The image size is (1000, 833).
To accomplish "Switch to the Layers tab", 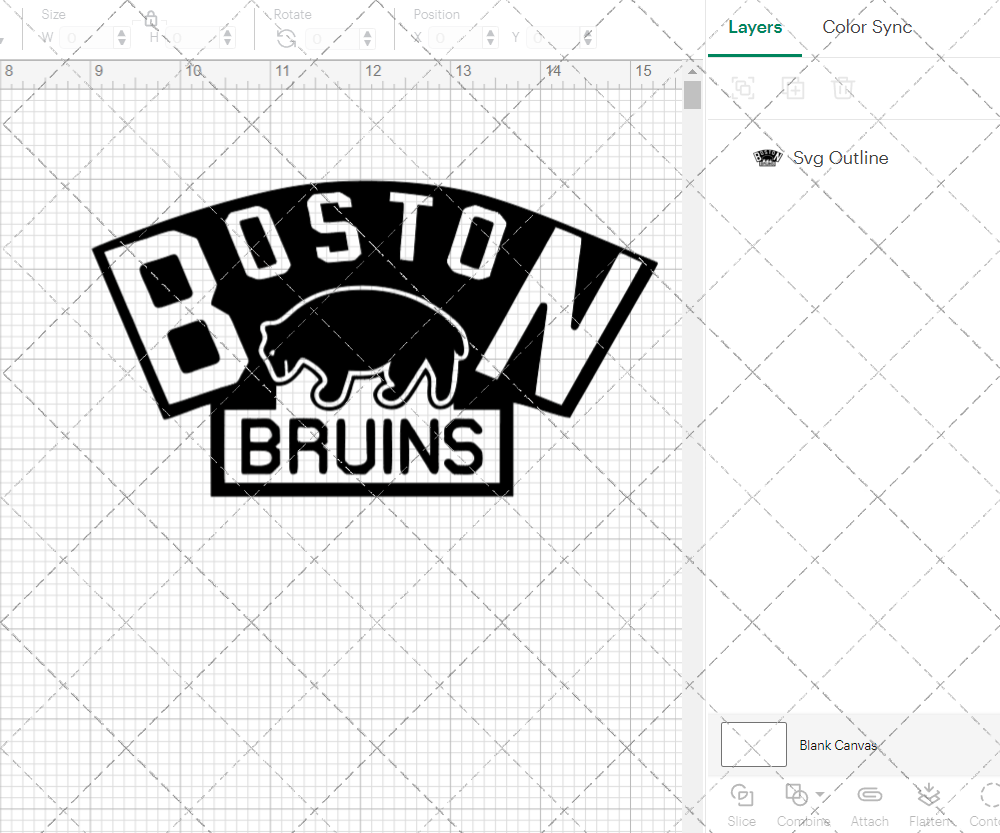I will (754, 27).
